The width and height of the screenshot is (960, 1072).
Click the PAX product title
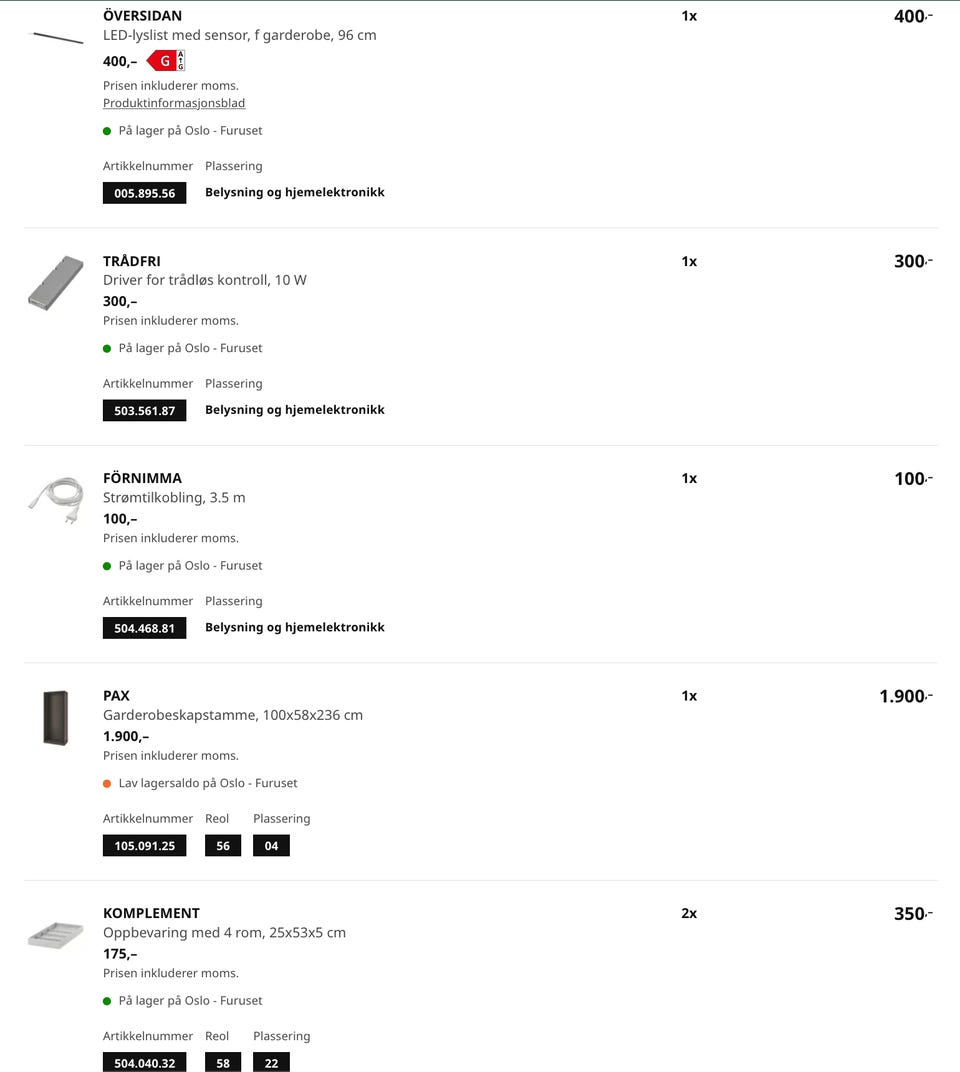(x=116, y=696)
